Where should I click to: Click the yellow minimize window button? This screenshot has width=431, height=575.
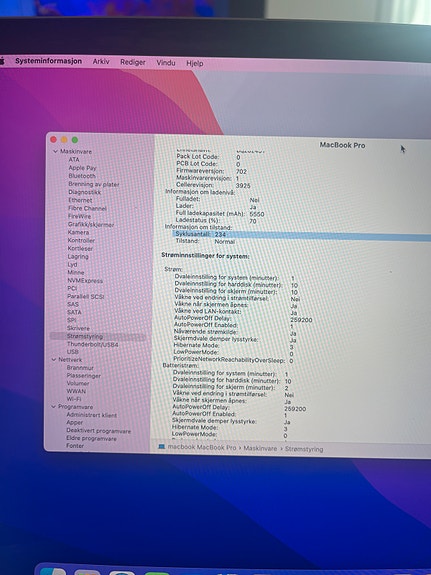[x=64, y=140]
